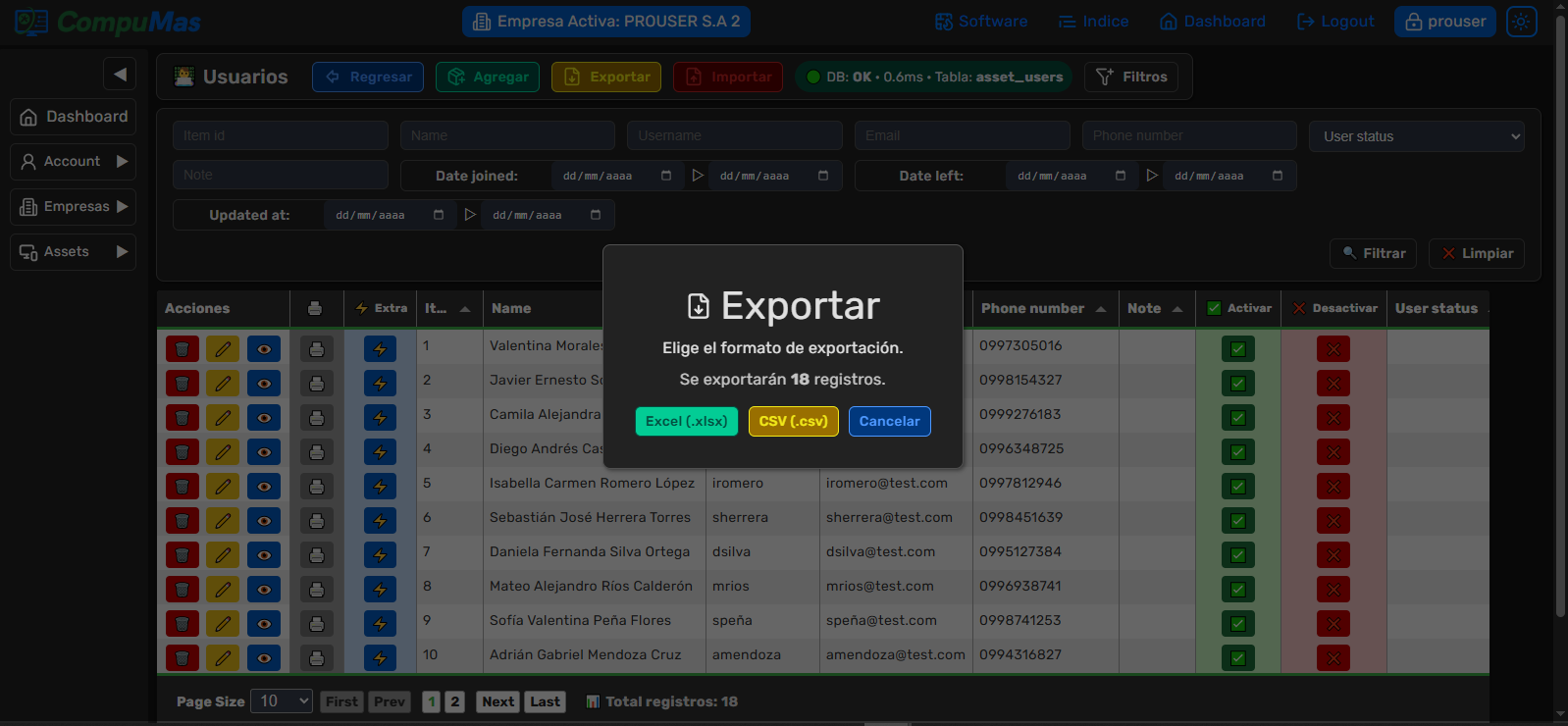Delete row 8 Mateo Alejandro Ríos Calderón

coord(183,590)
